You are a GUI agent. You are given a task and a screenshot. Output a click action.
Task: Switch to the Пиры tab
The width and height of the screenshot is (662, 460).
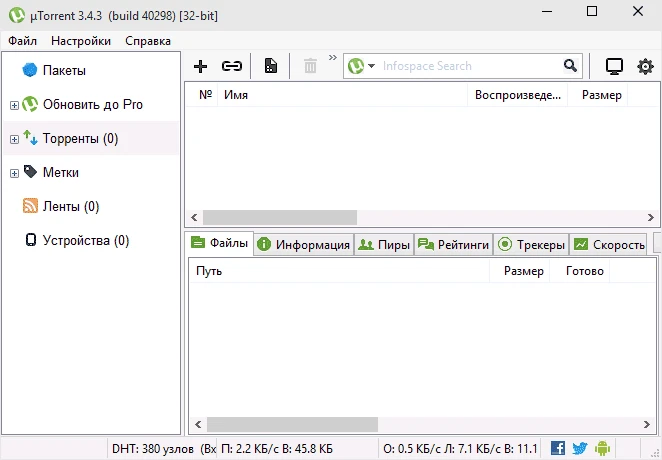coord(384,244)
